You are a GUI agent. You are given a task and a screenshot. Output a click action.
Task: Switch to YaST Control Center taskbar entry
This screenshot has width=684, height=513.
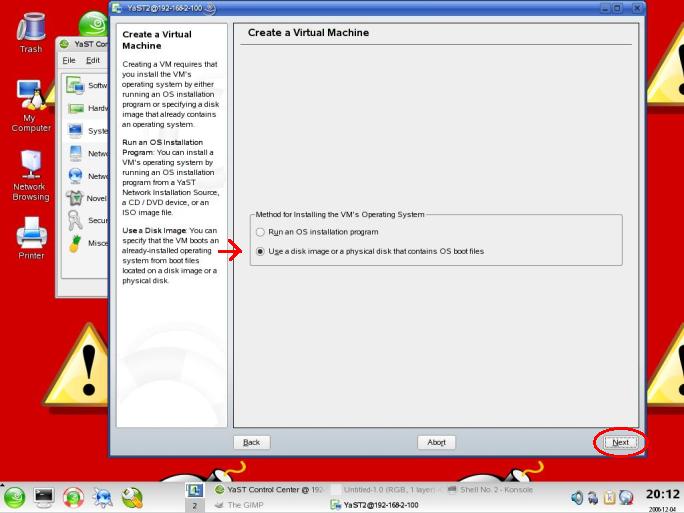[x=270, y=490]
